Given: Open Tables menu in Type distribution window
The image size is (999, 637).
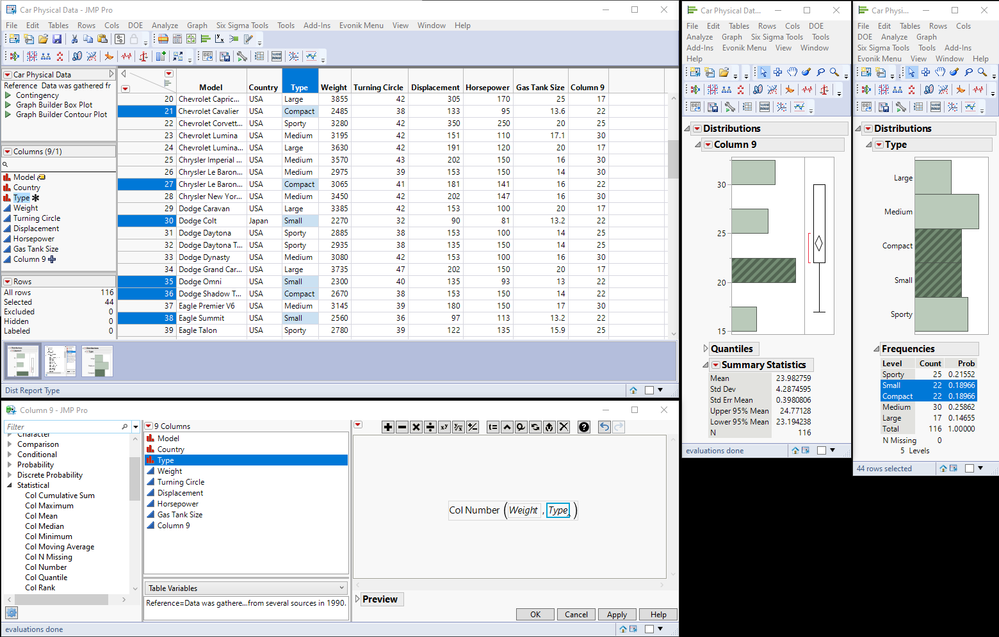Looking at the screenshot, I should coord(910,26).
